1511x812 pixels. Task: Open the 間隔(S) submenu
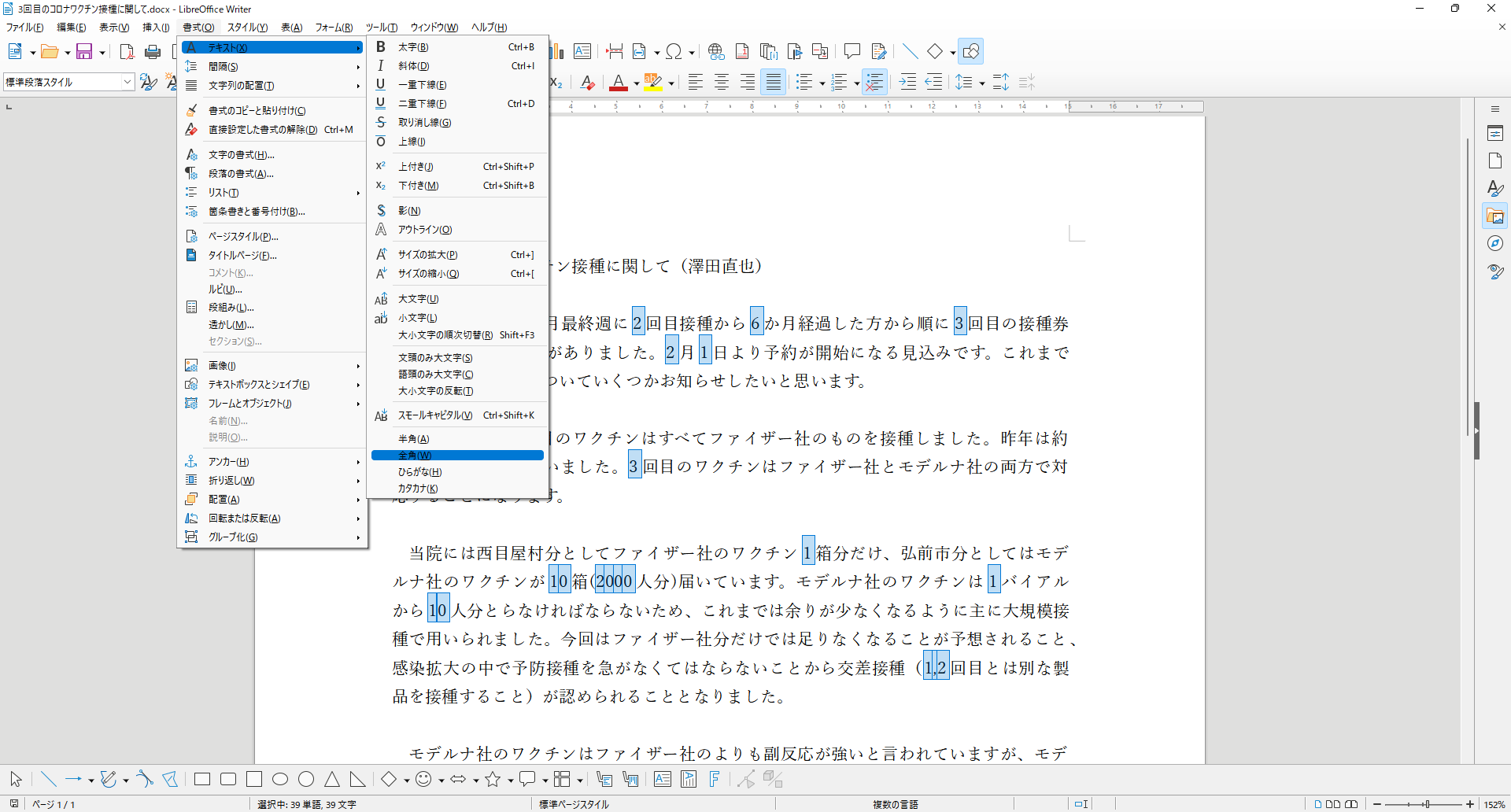(x=272, y=66)
